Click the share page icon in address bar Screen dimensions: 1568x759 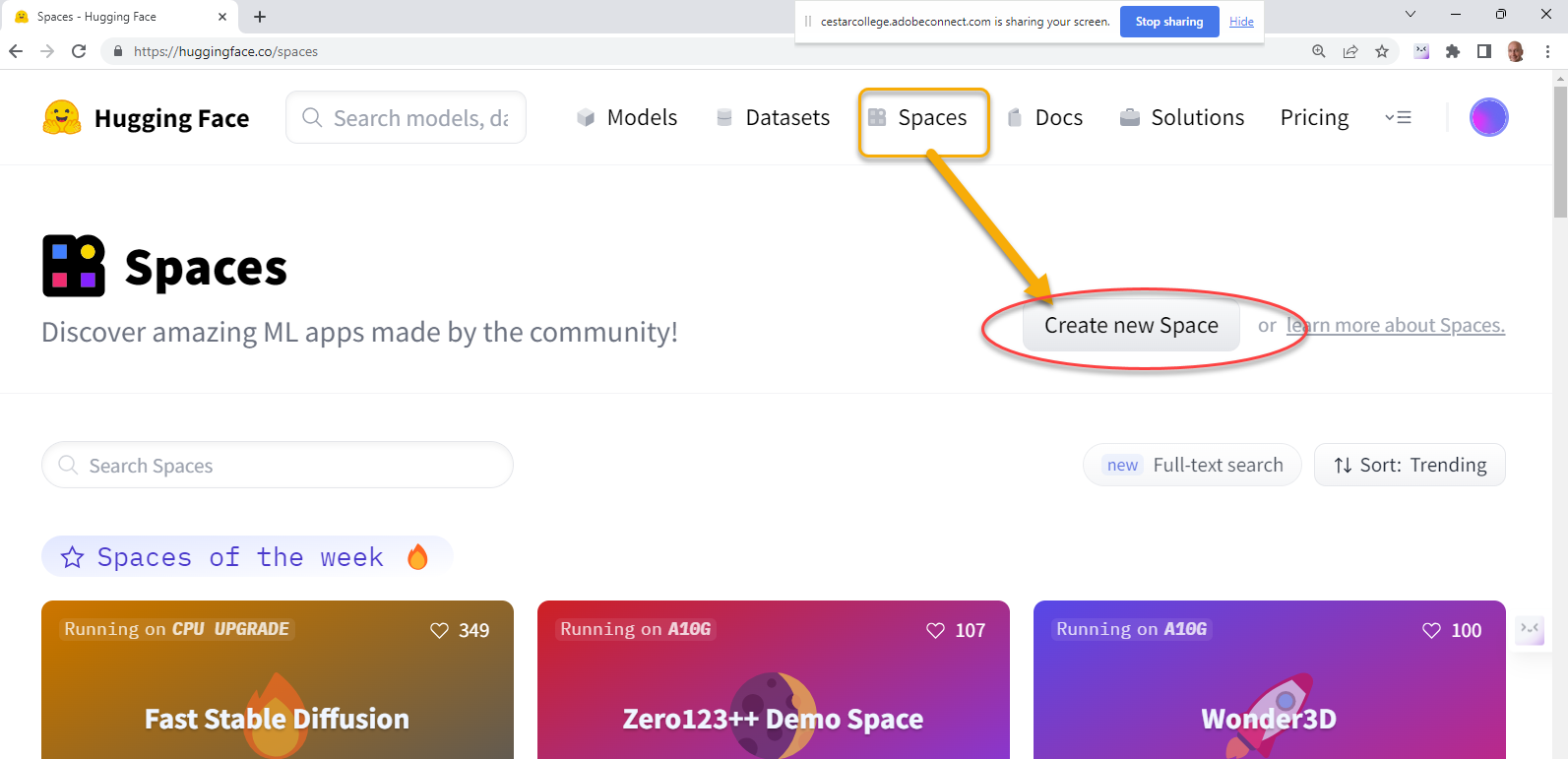1350,51
